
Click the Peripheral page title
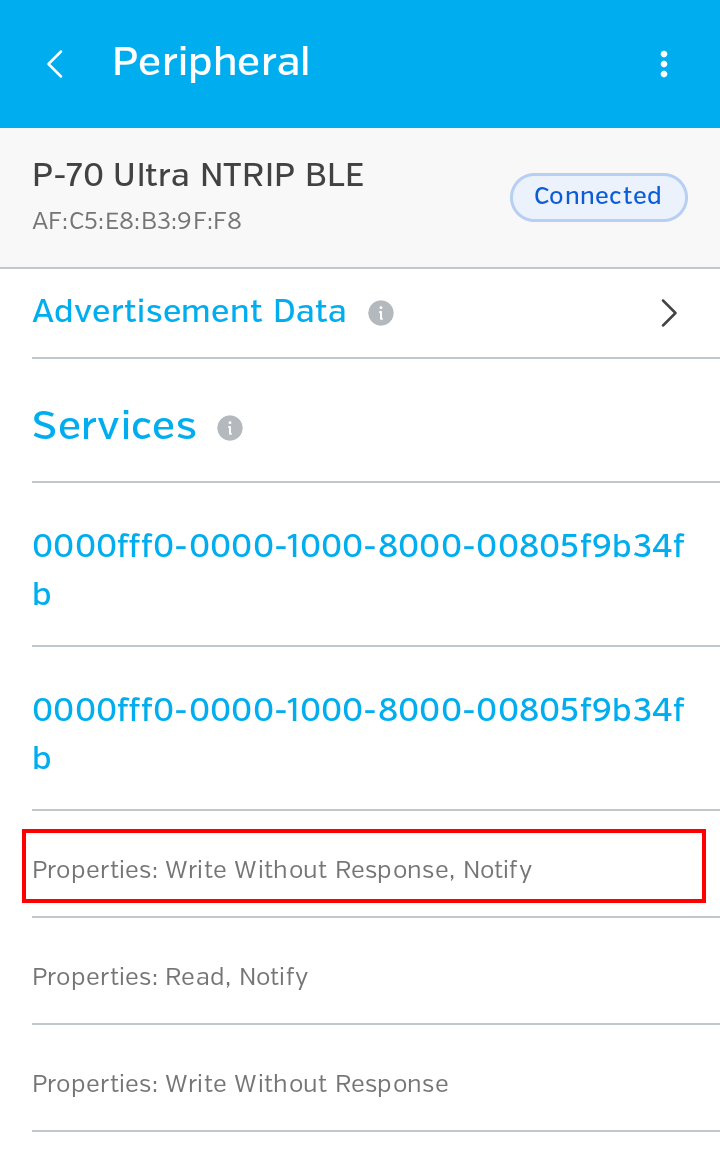[211, 62]
